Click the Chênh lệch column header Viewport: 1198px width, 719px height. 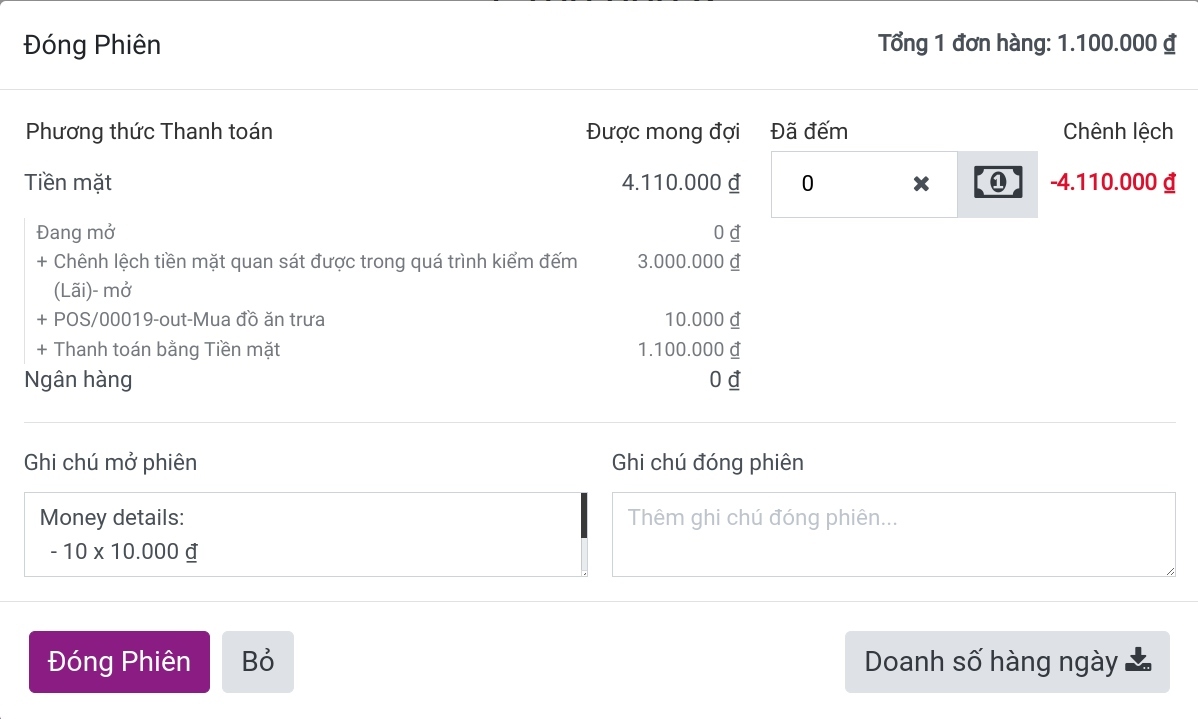click(x=1118, y=131)
